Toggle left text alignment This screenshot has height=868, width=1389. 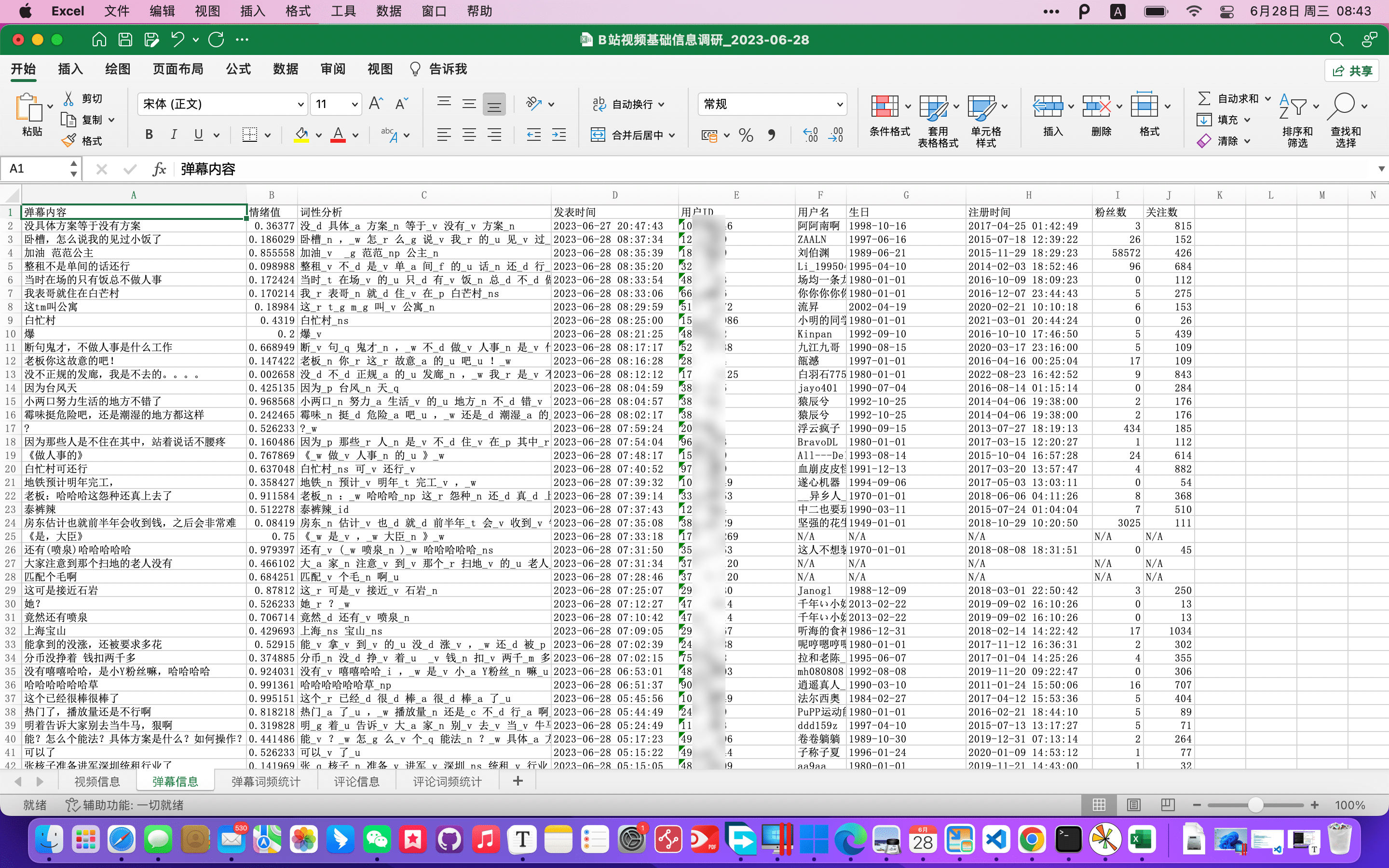click(444, 135)
